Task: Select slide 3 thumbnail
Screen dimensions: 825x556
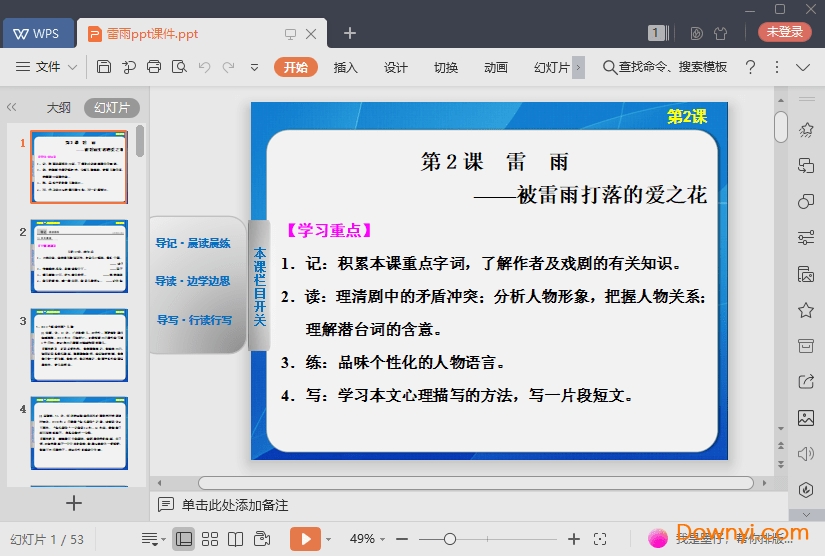Action: [79, 345]
